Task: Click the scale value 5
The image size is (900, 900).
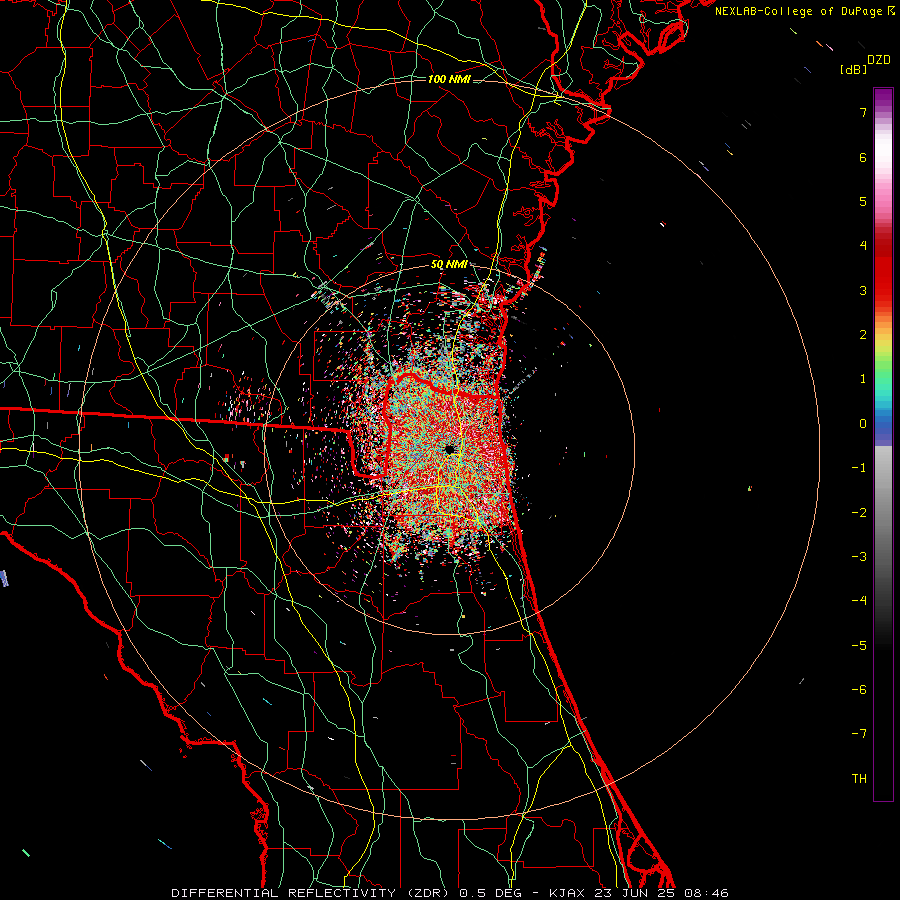Action: click(x=863, y=201)
